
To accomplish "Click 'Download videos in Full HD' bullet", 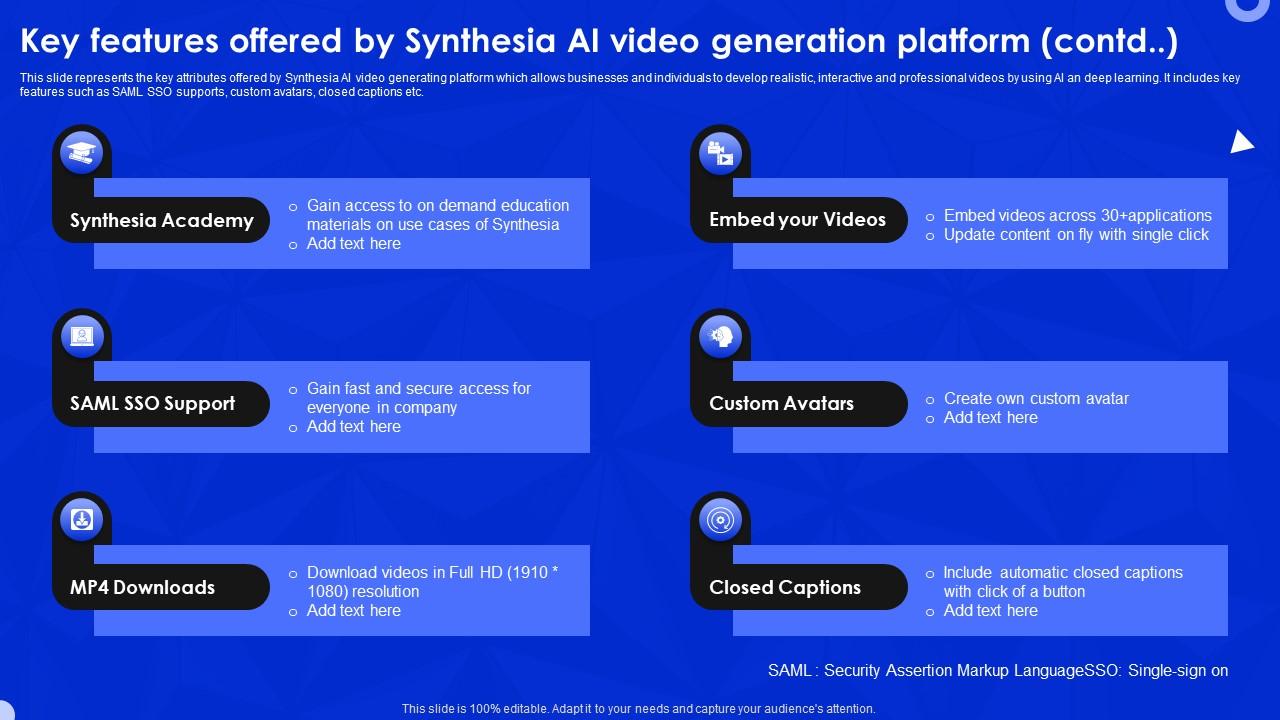I will pyautogui.click(x=433, y=582).
